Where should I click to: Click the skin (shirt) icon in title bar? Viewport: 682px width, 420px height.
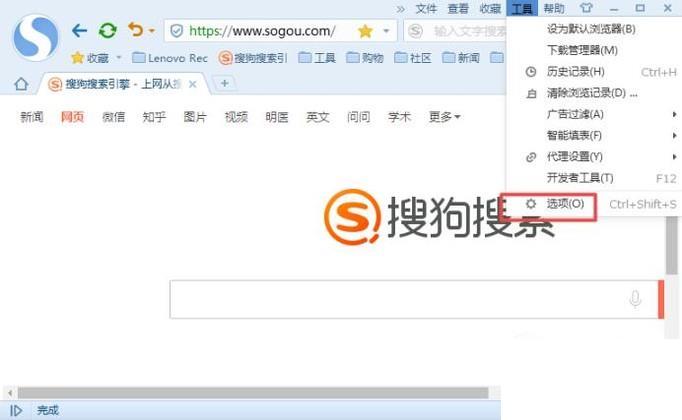(586, 8)
